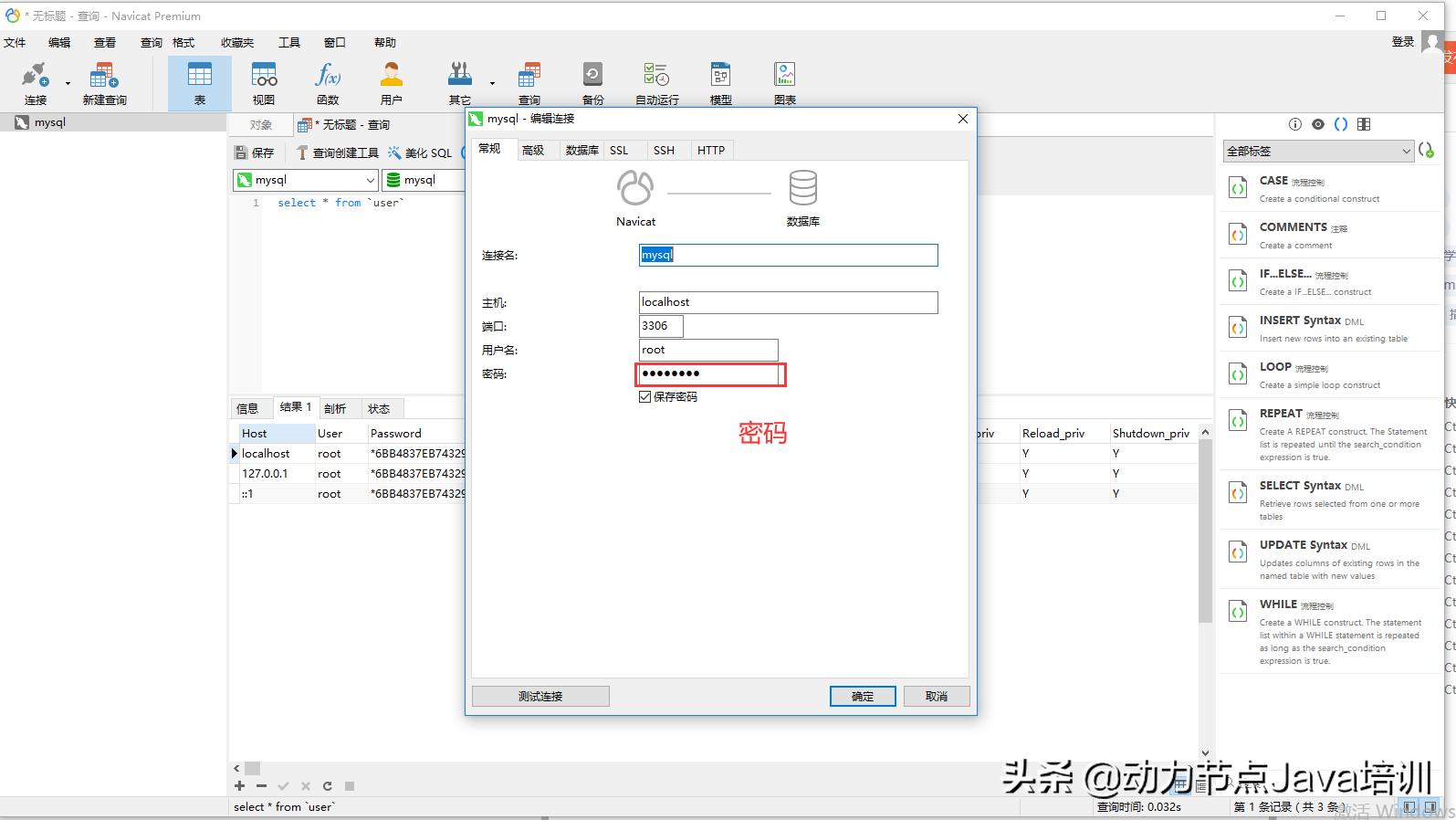Open the Charts toolbar icon
The width and height of the screenshot is (1456, 820).
point(784,83)
